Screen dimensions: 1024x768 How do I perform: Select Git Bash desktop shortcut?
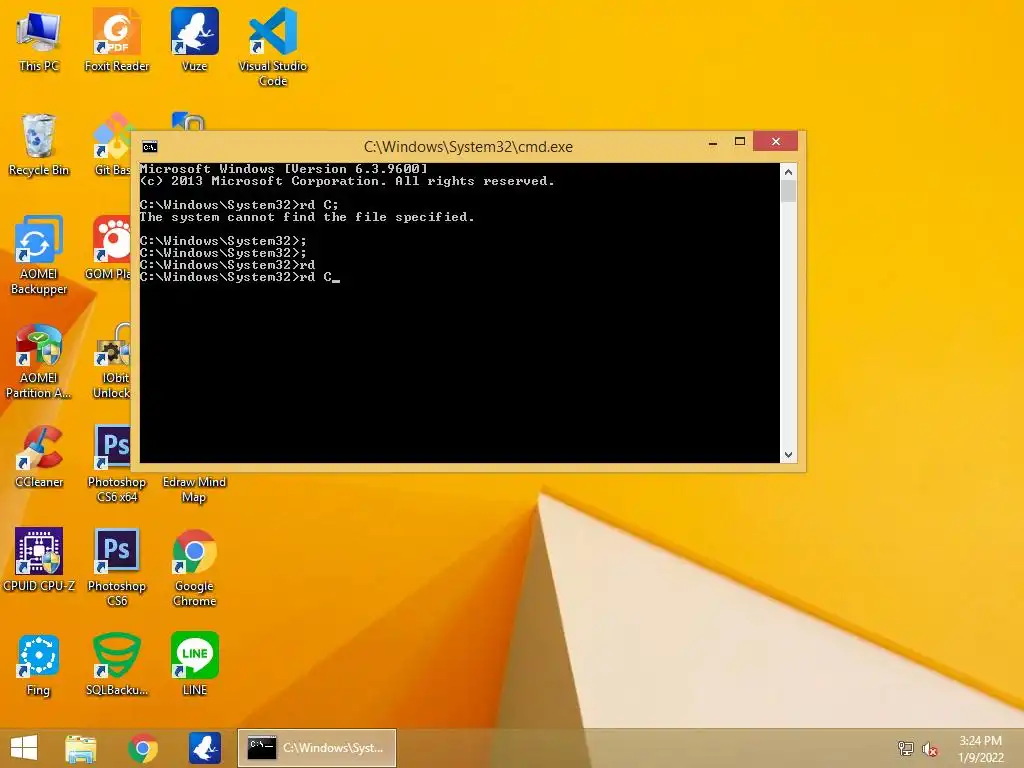point(112,145)
